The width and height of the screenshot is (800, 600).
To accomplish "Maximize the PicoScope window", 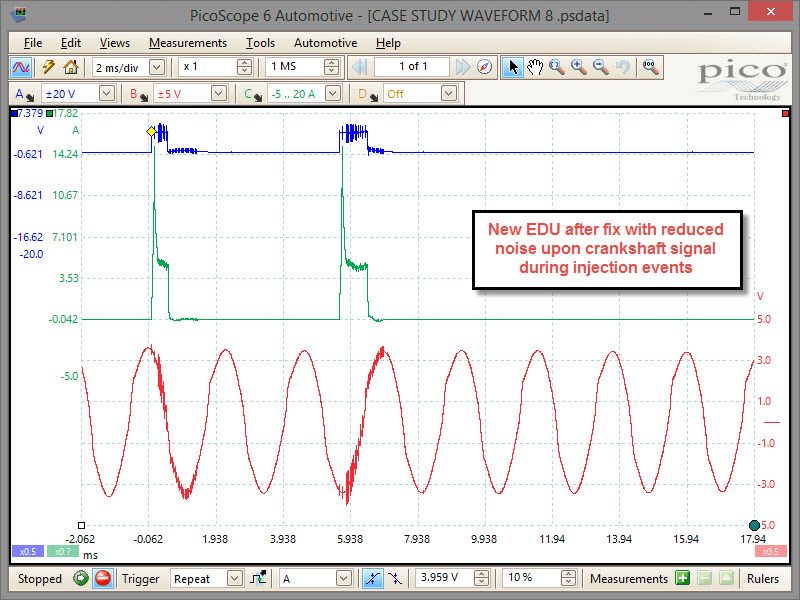I will [735, 12].
